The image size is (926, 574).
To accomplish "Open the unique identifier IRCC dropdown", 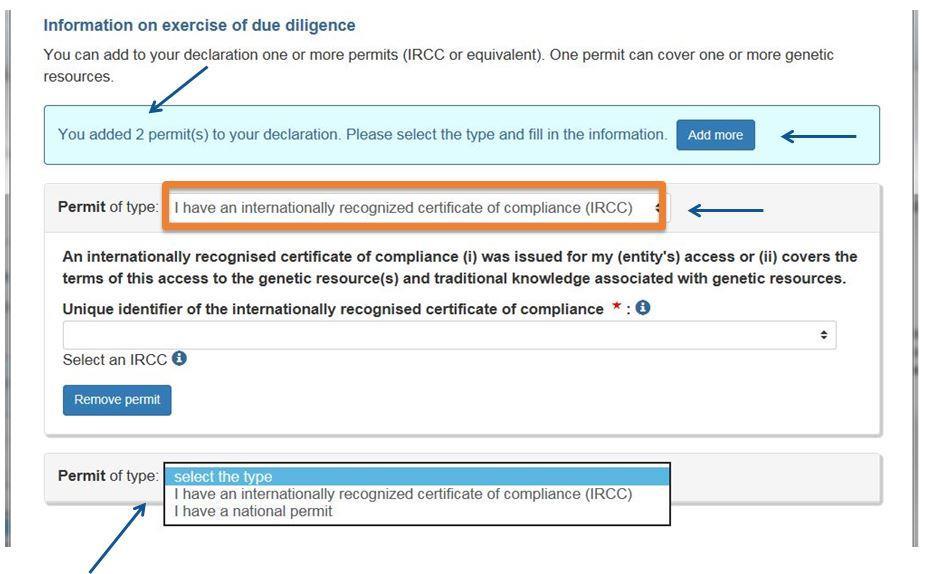I will tap(449, 335).
